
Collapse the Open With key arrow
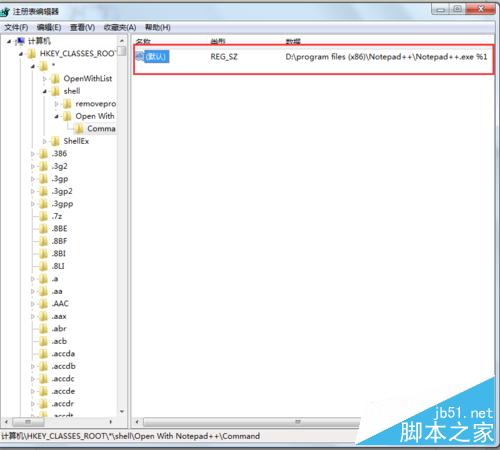click(x=56, y=116)
